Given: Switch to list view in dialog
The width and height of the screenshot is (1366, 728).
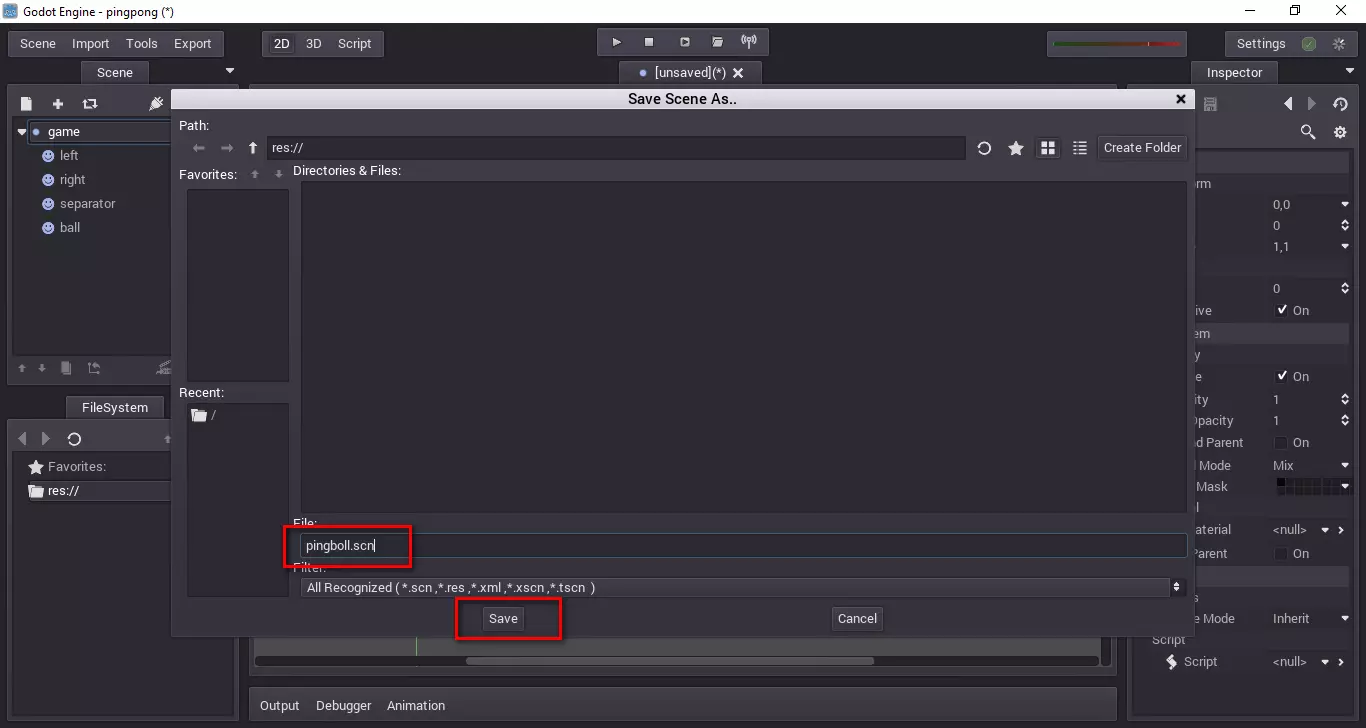Looking at the screenshot, I should click(x=1080, y=148).
